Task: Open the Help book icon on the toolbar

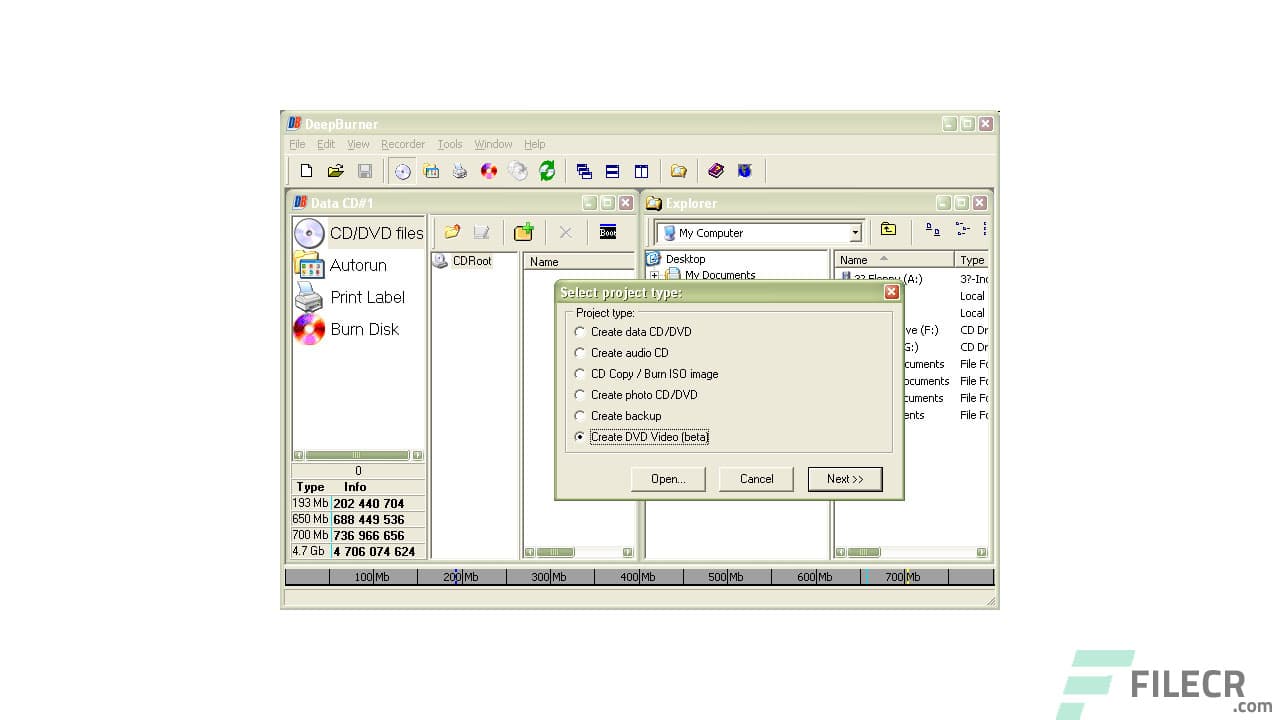Action: 716,171
